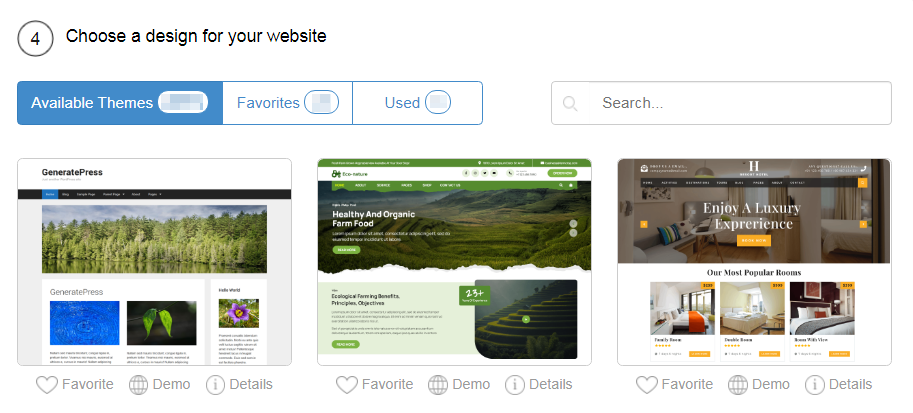Viewport: 913px width, 413px height.
Task: Click the globe Demo icon under GeneratePress
Action: point(138,384)
